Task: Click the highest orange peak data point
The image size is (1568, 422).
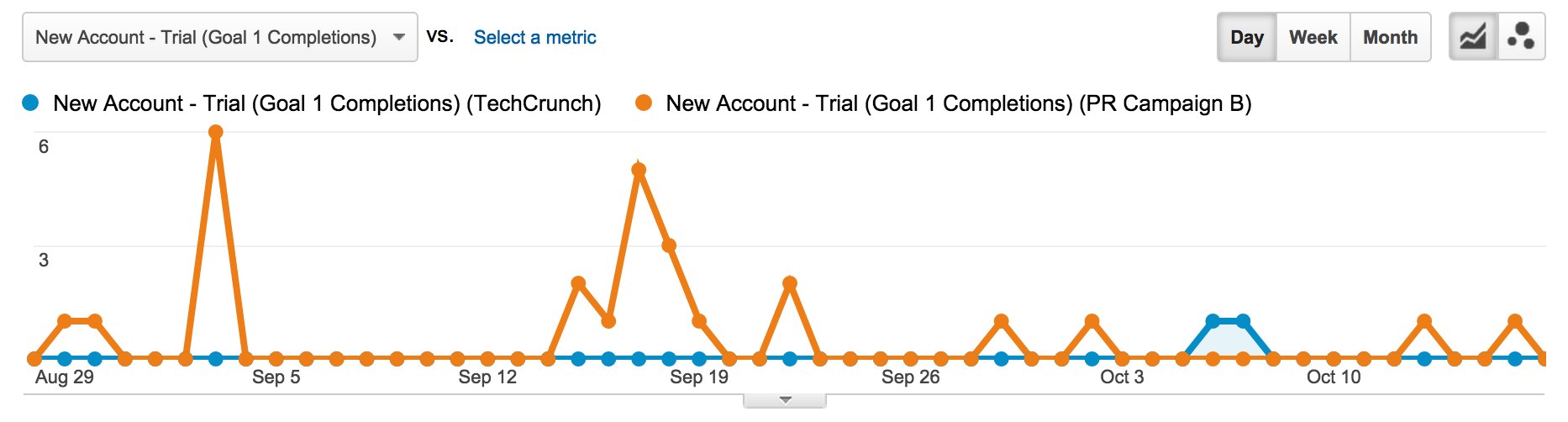Action: pos(216,132)
